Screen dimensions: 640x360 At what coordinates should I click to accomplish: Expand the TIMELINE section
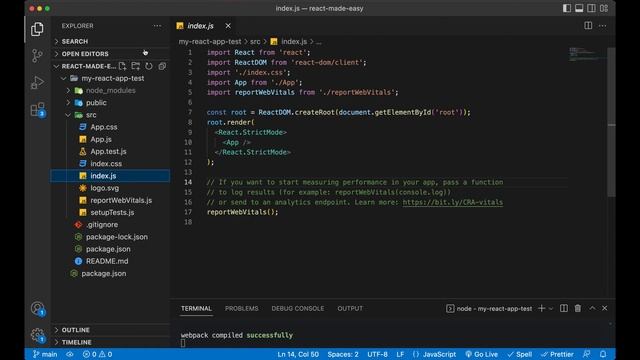tap(110, 342)
